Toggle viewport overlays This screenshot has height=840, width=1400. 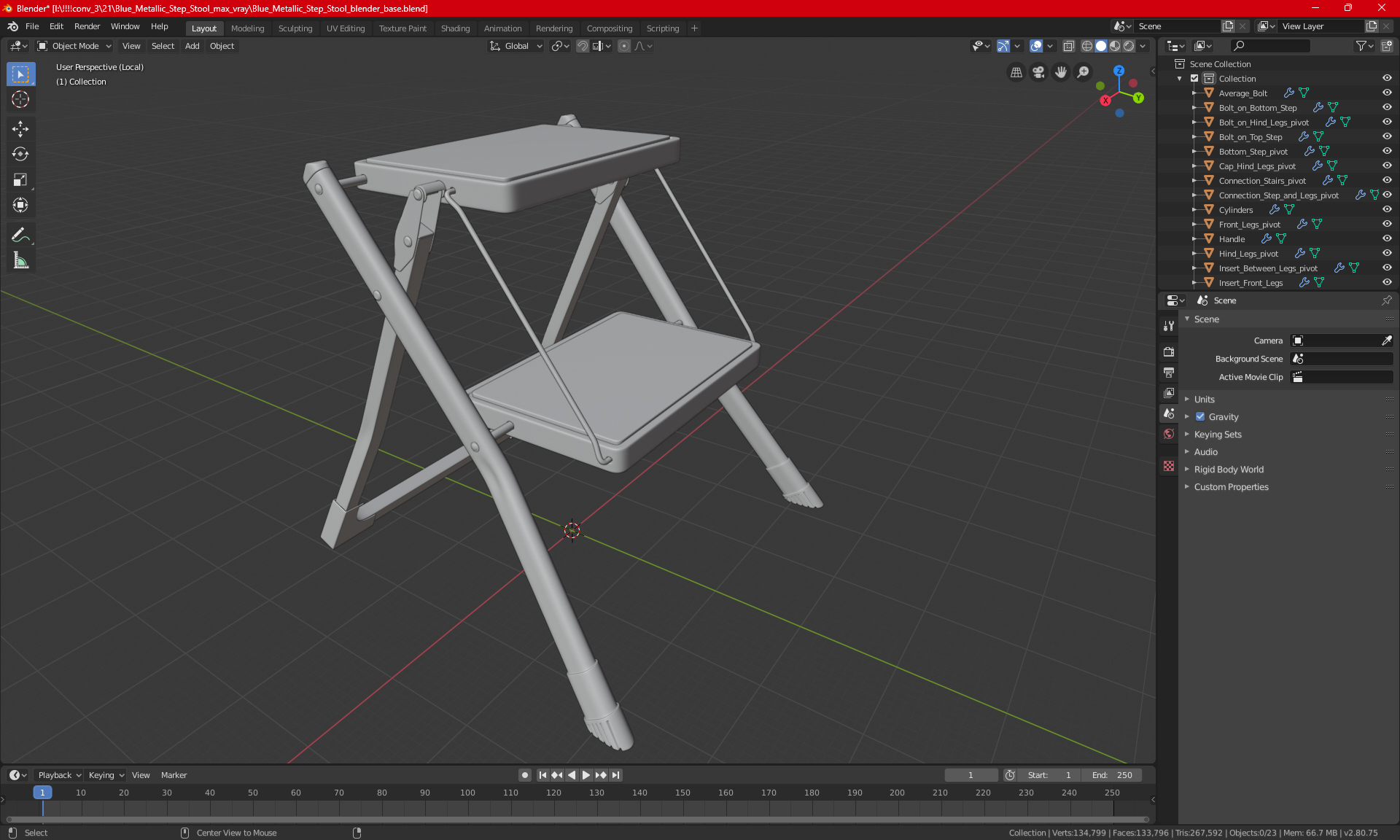pyautogui.click(x=1036, y=46)
